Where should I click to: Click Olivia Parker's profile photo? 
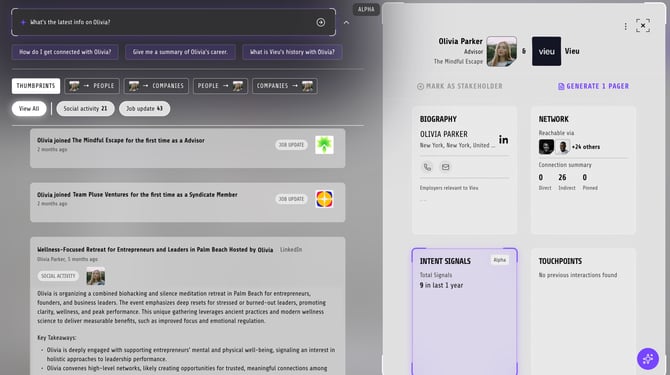(502, 51)
